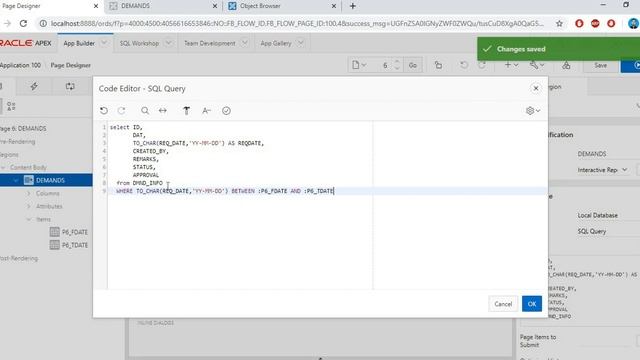Click Application 100 breadcrumb link
This screenshot has width=640, height=360.
20,65
